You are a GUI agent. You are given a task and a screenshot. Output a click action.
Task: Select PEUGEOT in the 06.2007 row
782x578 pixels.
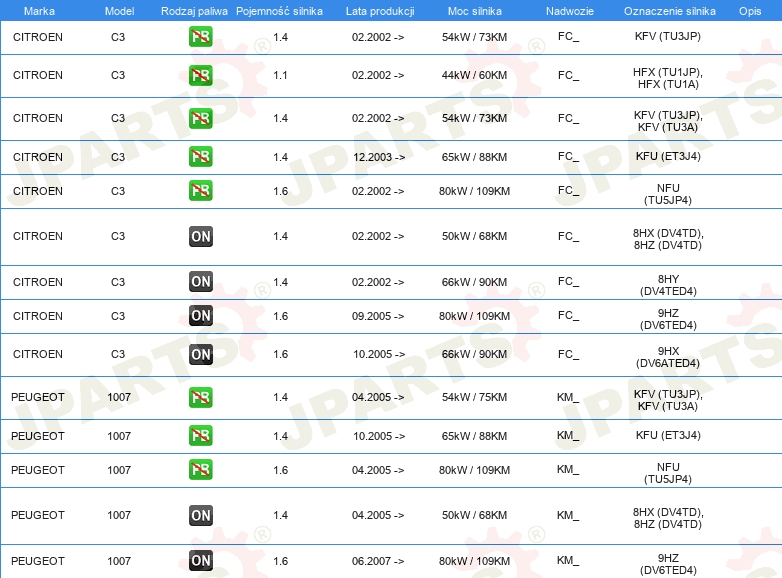[x=38, y=561]
